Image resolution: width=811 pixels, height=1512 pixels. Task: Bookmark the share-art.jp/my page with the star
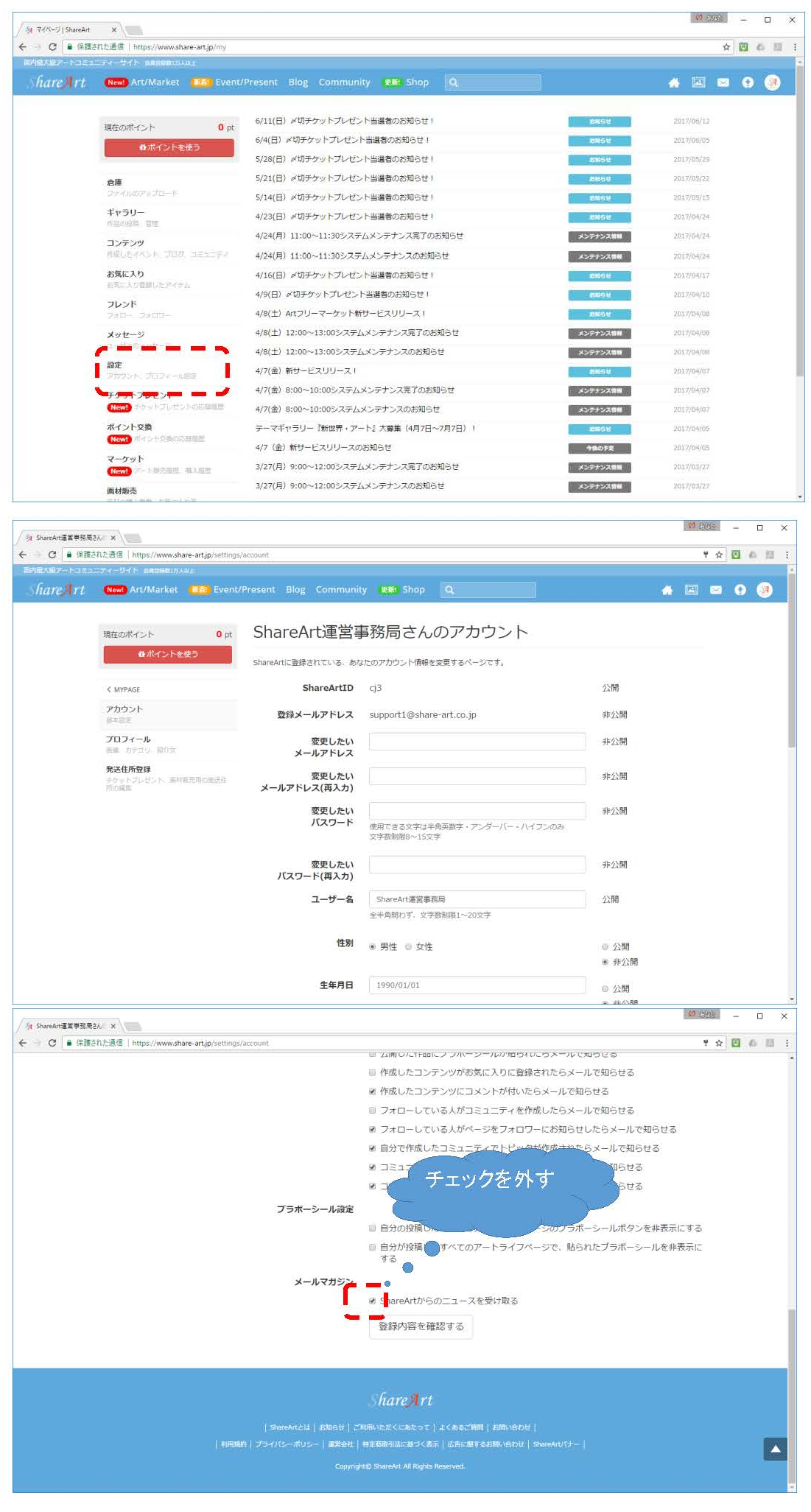pos(726,47)
